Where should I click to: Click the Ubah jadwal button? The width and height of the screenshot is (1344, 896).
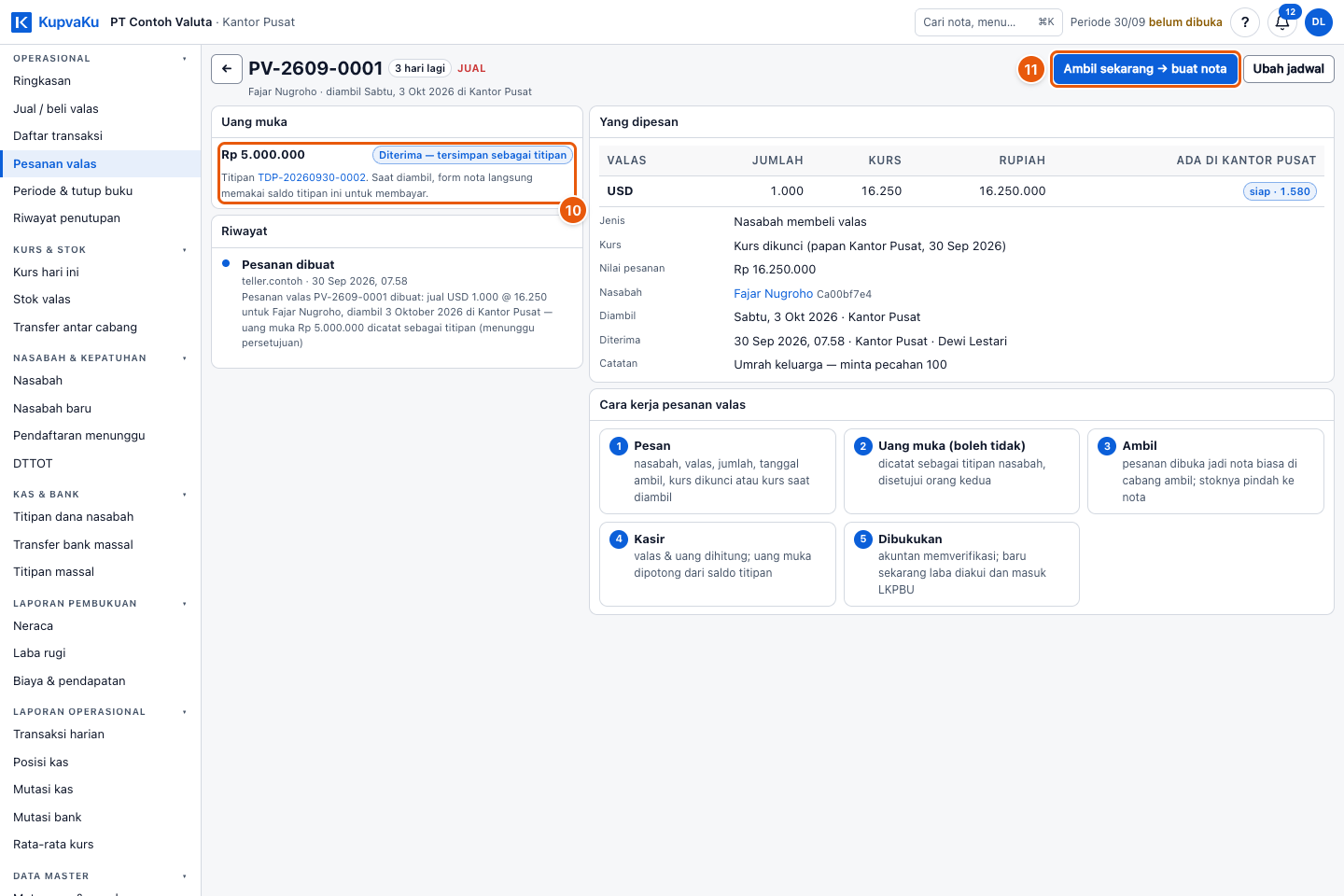(1288, 69)
